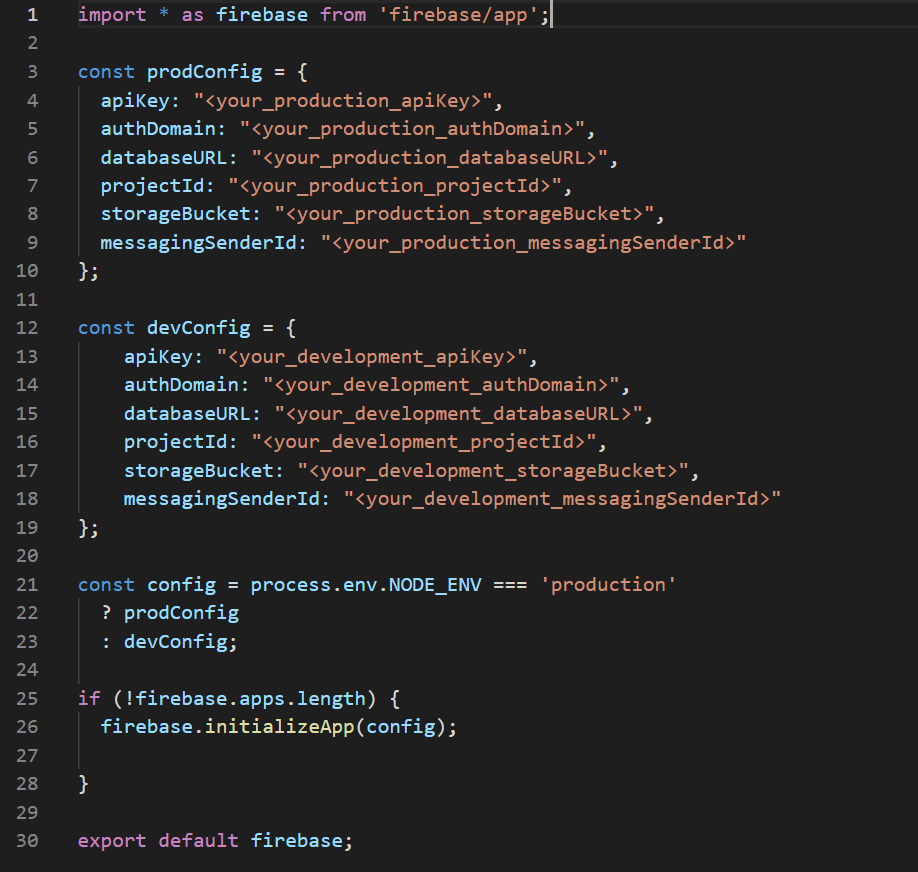Click the projectId key on line 7
The image size is (918, 872).
tap(152, 186)
